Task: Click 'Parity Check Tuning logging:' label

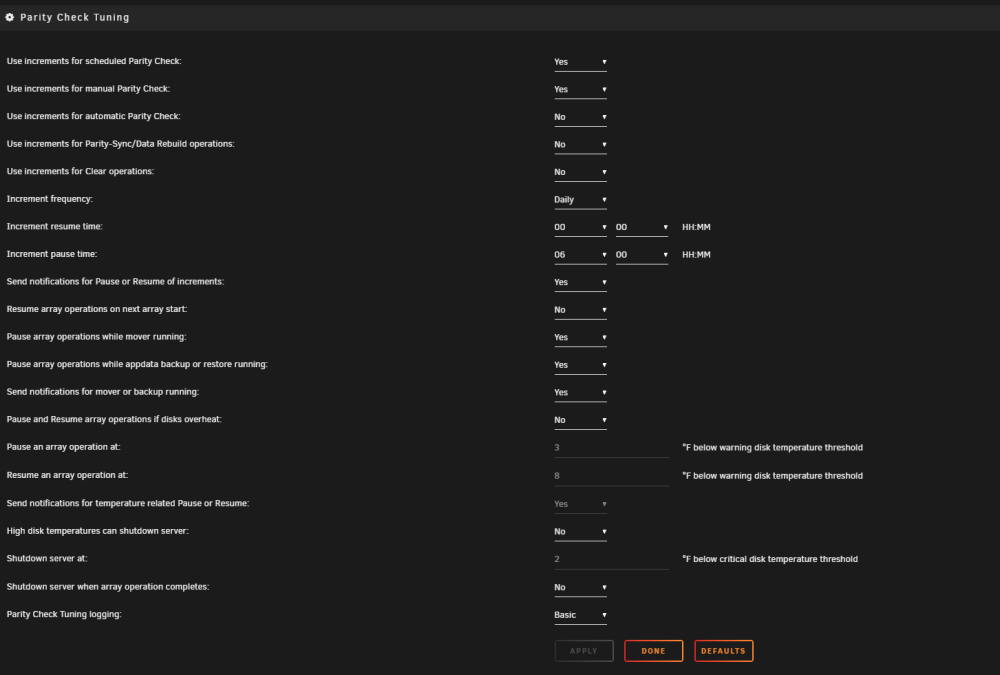Action: [64, 614]
